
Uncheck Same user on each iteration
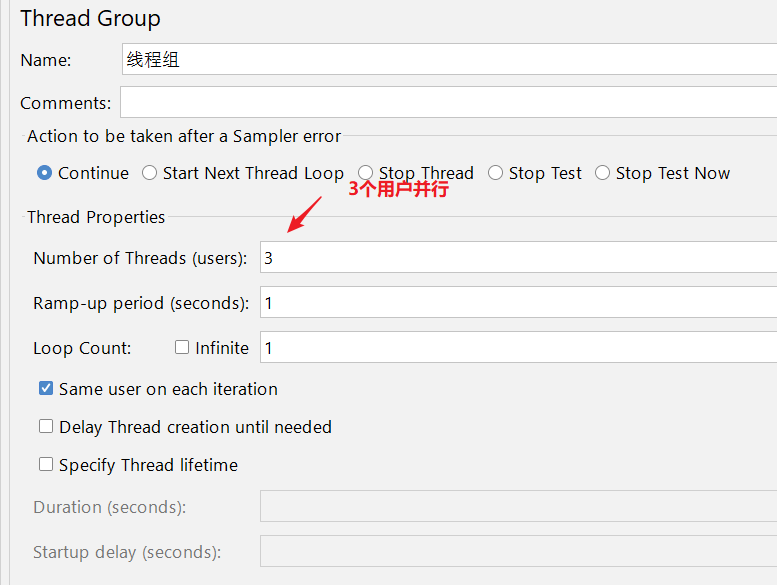point(46,389)
